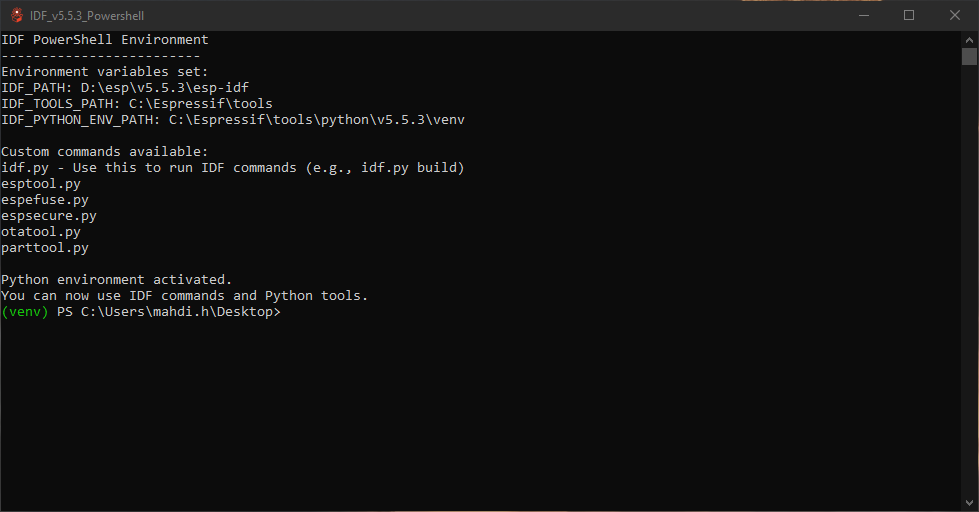Viewport: 979px width, 512px height.
Task: Click the espefuse.py command text
Action: (45, 200)
